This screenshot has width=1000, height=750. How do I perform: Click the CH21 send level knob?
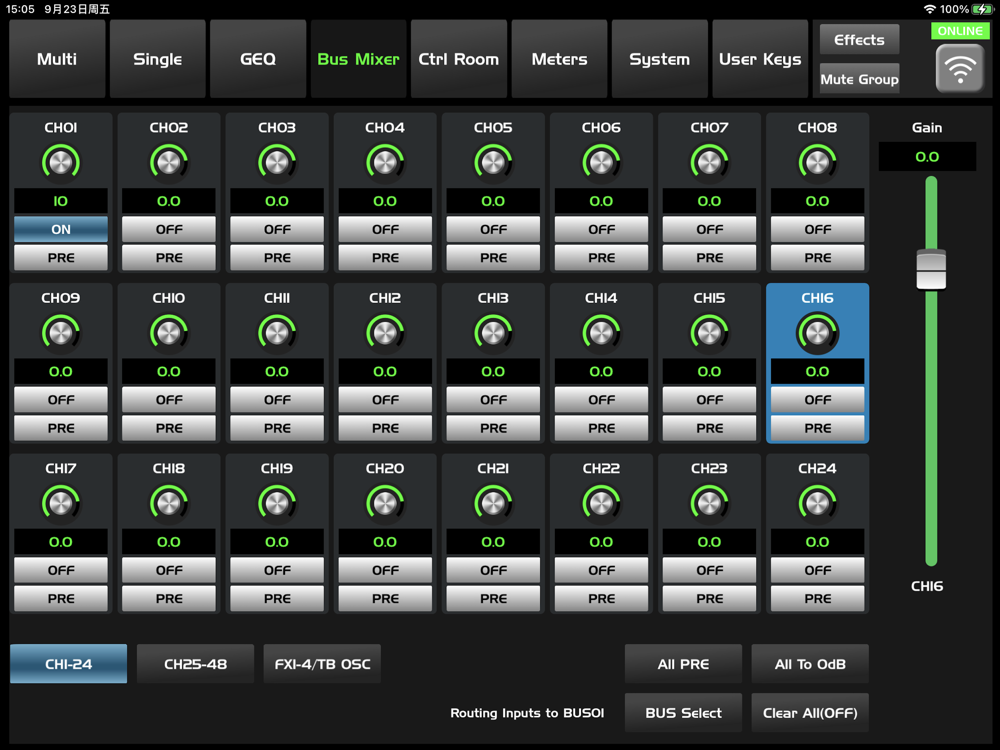[493, 504]
